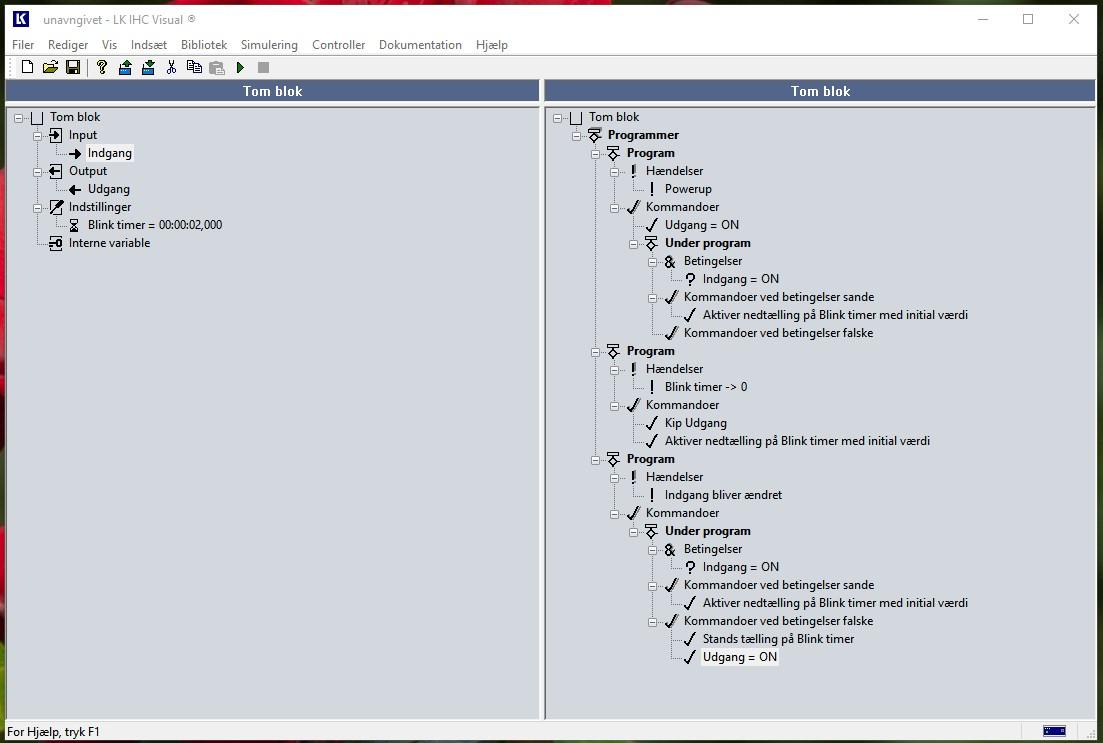Viewport: 1103px width, 743px height.
Task: Collapse the Output node in left tree
Action: [x=38, y=171]
